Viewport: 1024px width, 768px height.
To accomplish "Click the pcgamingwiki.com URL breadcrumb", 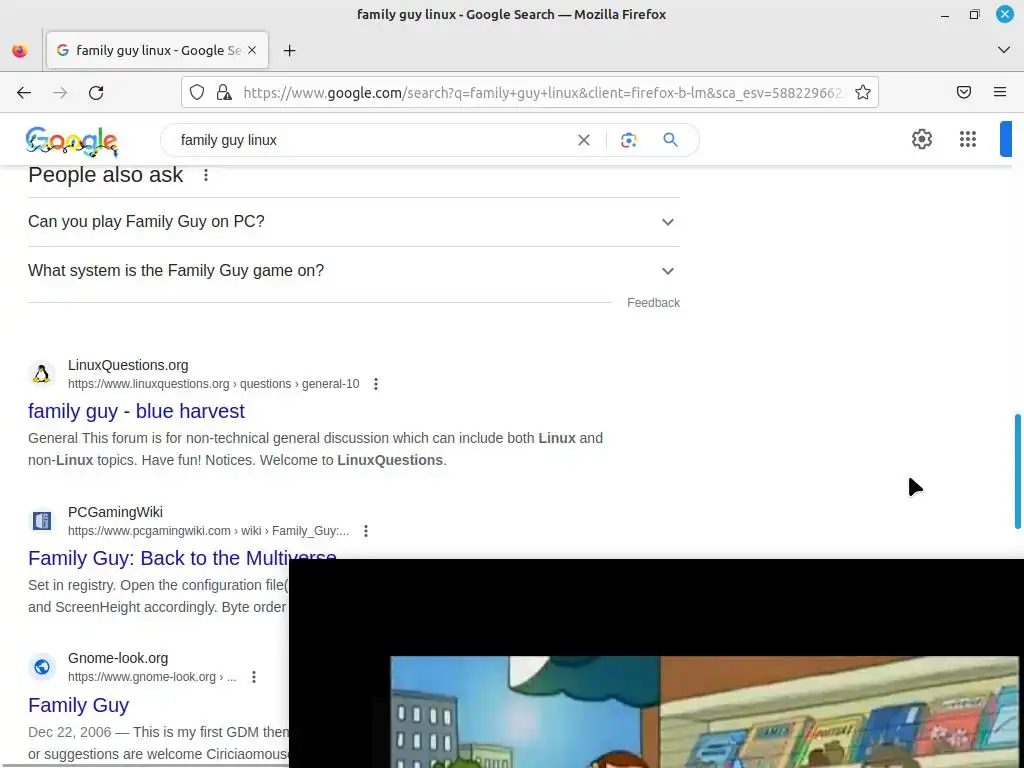I will coord(208,531).
